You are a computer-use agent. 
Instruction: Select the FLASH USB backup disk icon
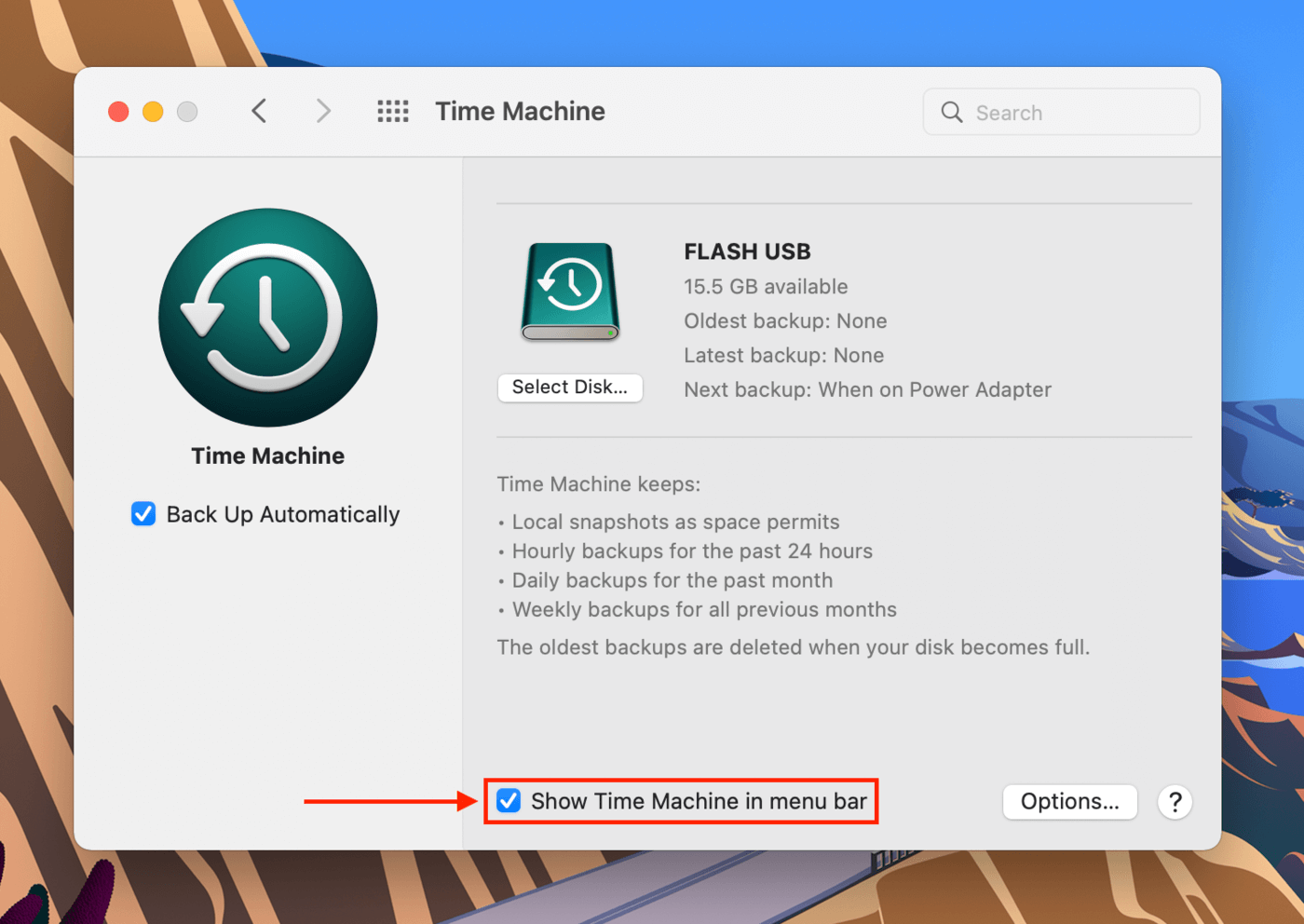pos(570,292)
